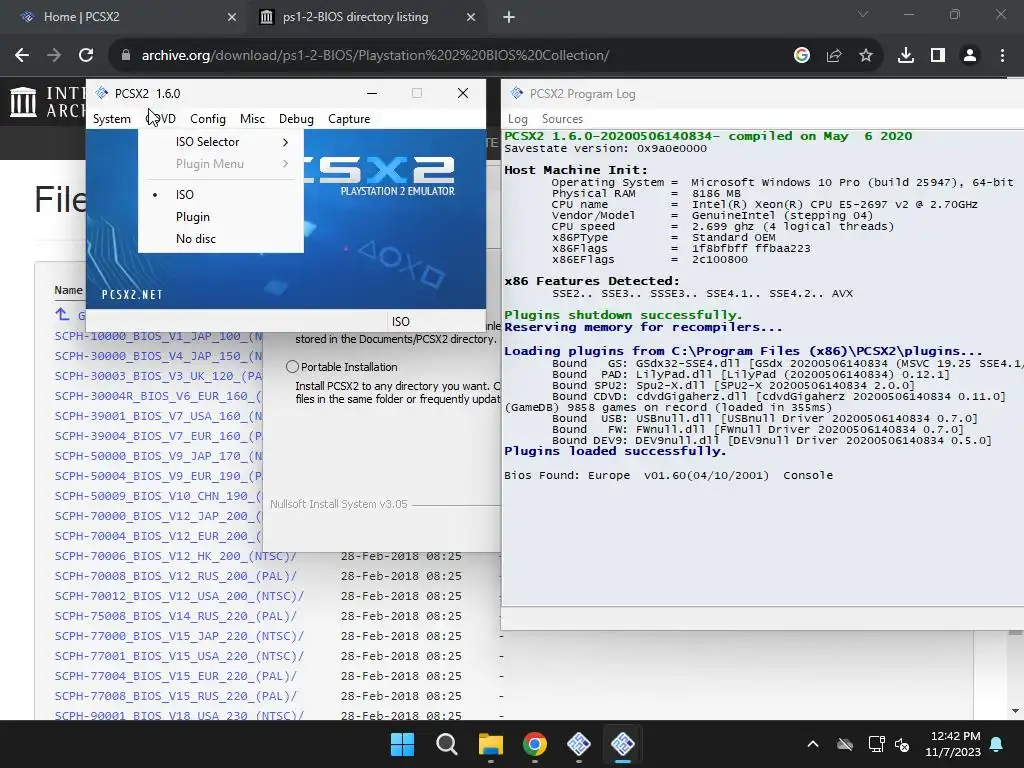Open CDVD menu in PCSX2

click(x=161, y=119)
